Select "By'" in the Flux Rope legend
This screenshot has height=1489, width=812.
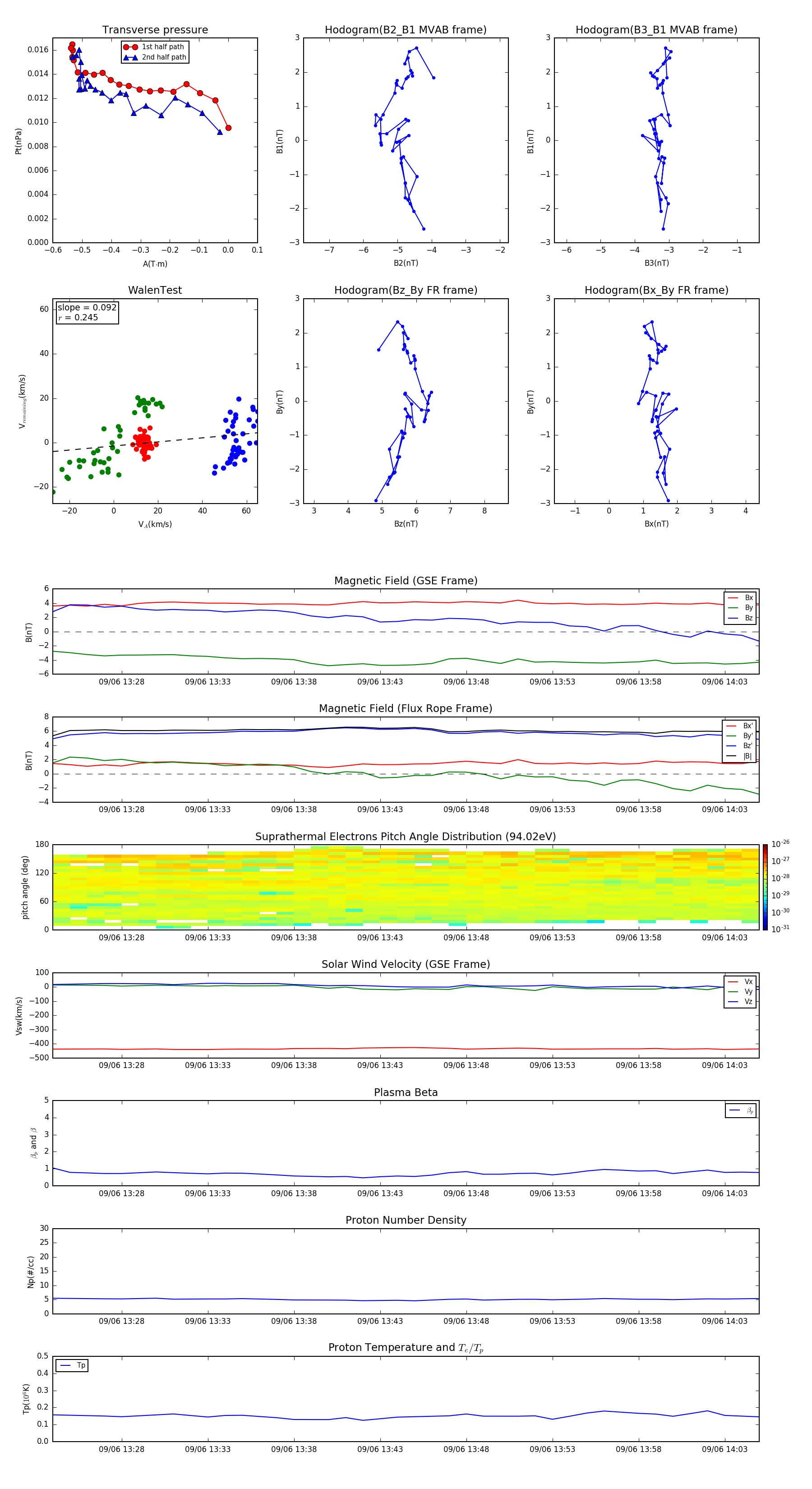pyautogui.click(x=739, y=736)
